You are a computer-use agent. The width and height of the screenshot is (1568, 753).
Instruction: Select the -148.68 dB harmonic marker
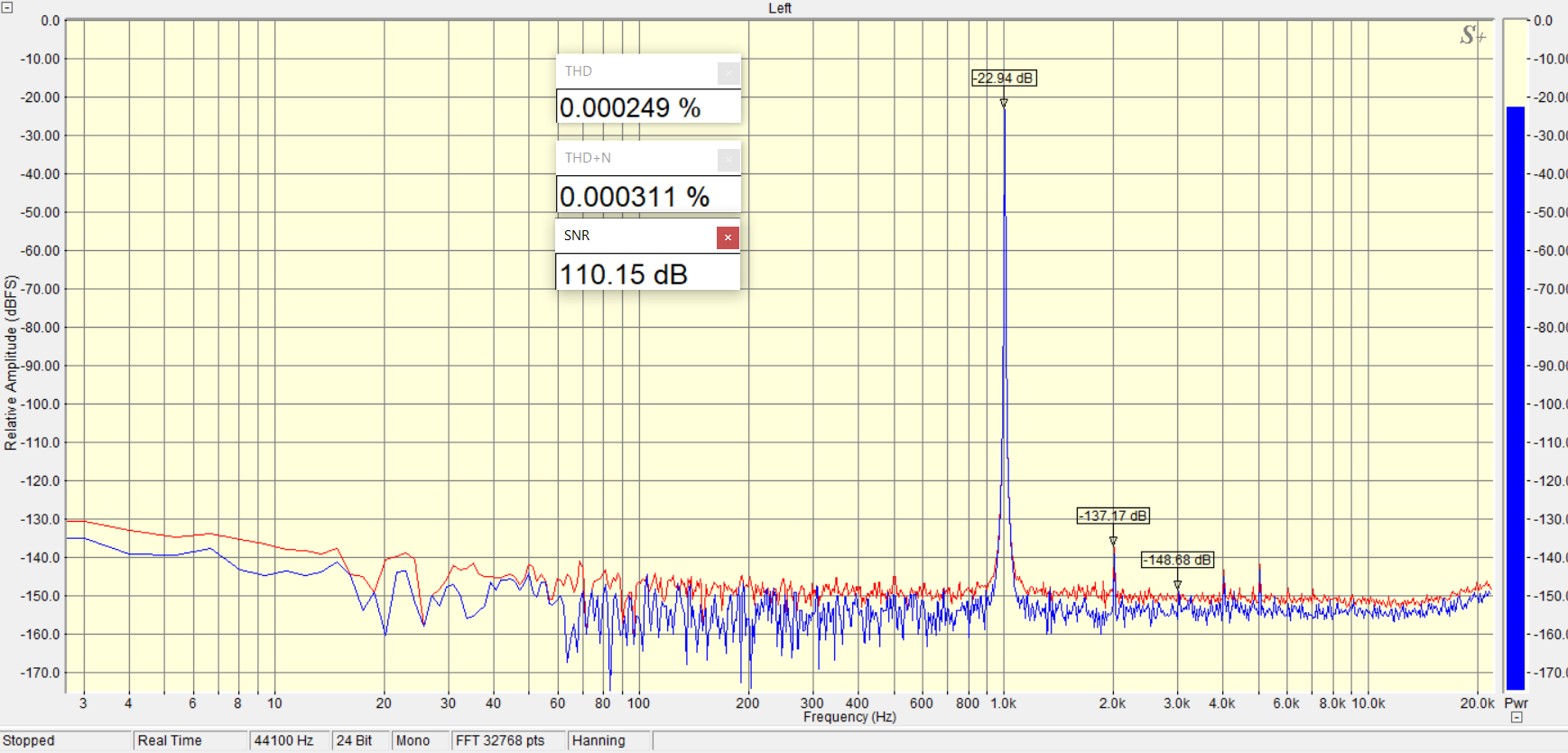(x=1177, y=561)
